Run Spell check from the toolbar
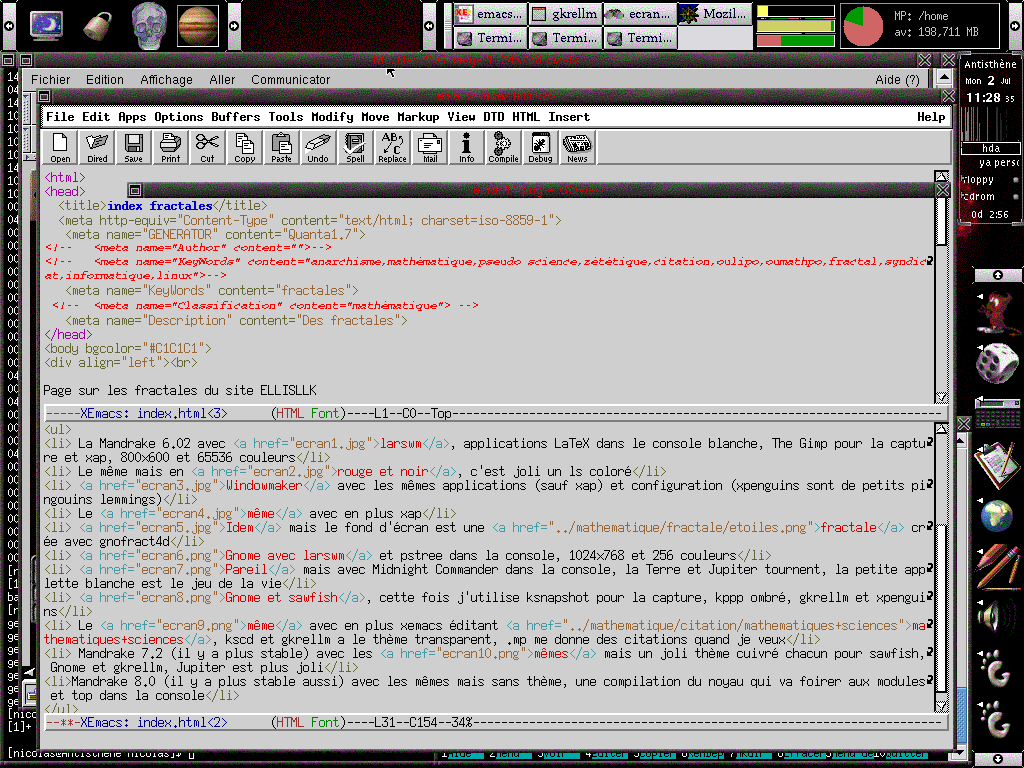 coord(355,147)
